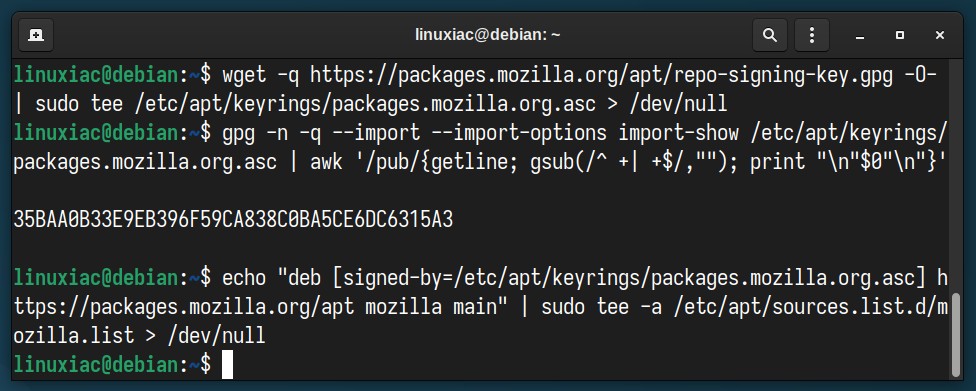This screenshot has height=391, width=976.
Task: Click the last empty linuxiac@debian prompt
Action: coord(112,364)
